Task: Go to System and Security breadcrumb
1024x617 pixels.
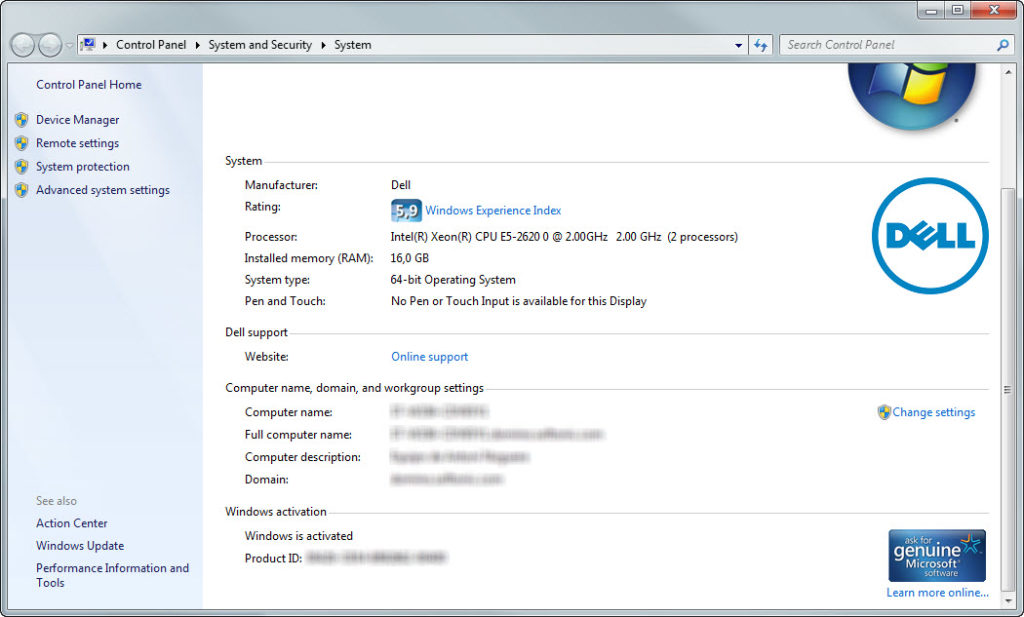Action: coord(260,45)
